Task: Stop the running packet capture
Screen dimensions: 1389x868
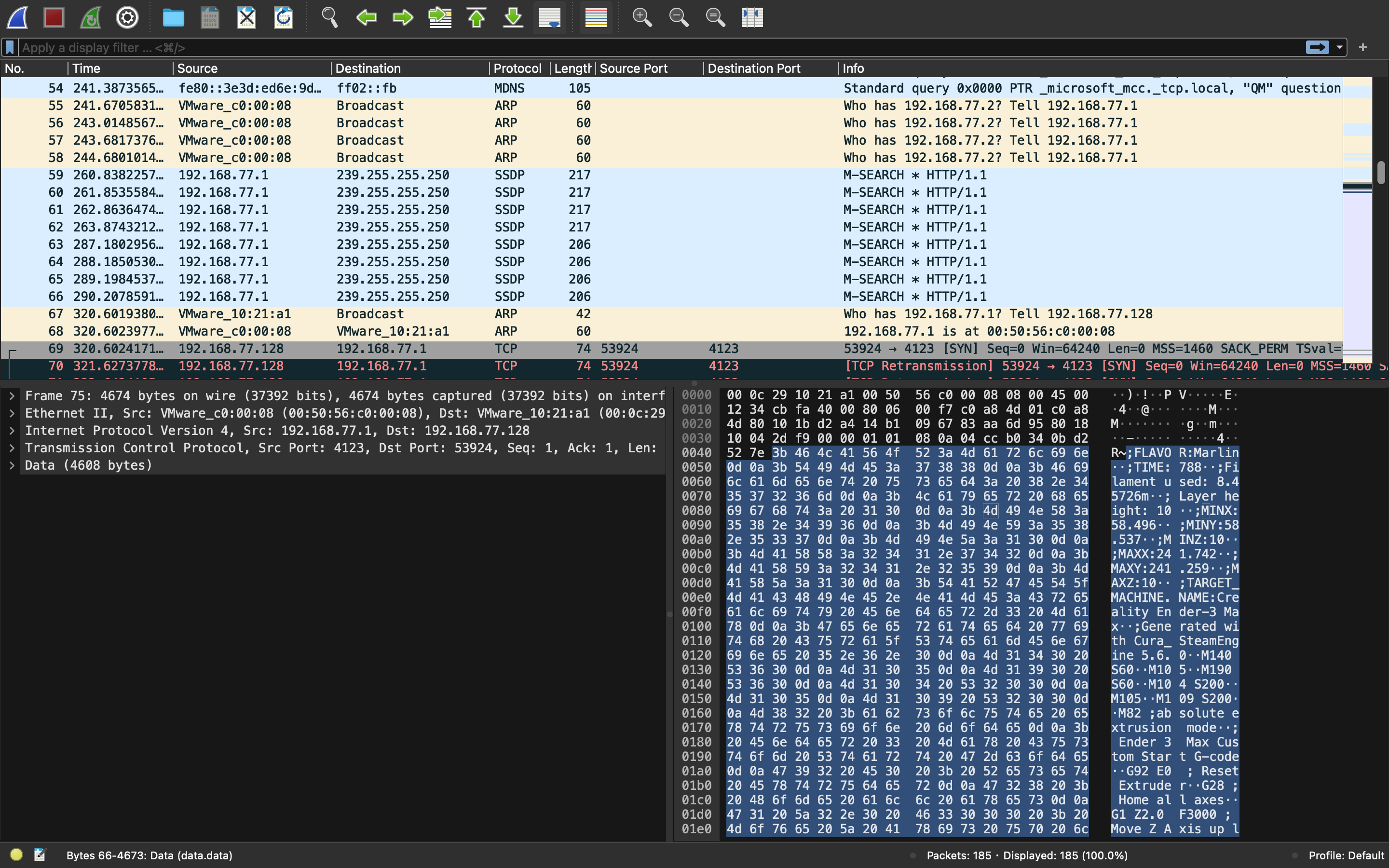Action: click(54, 17)
